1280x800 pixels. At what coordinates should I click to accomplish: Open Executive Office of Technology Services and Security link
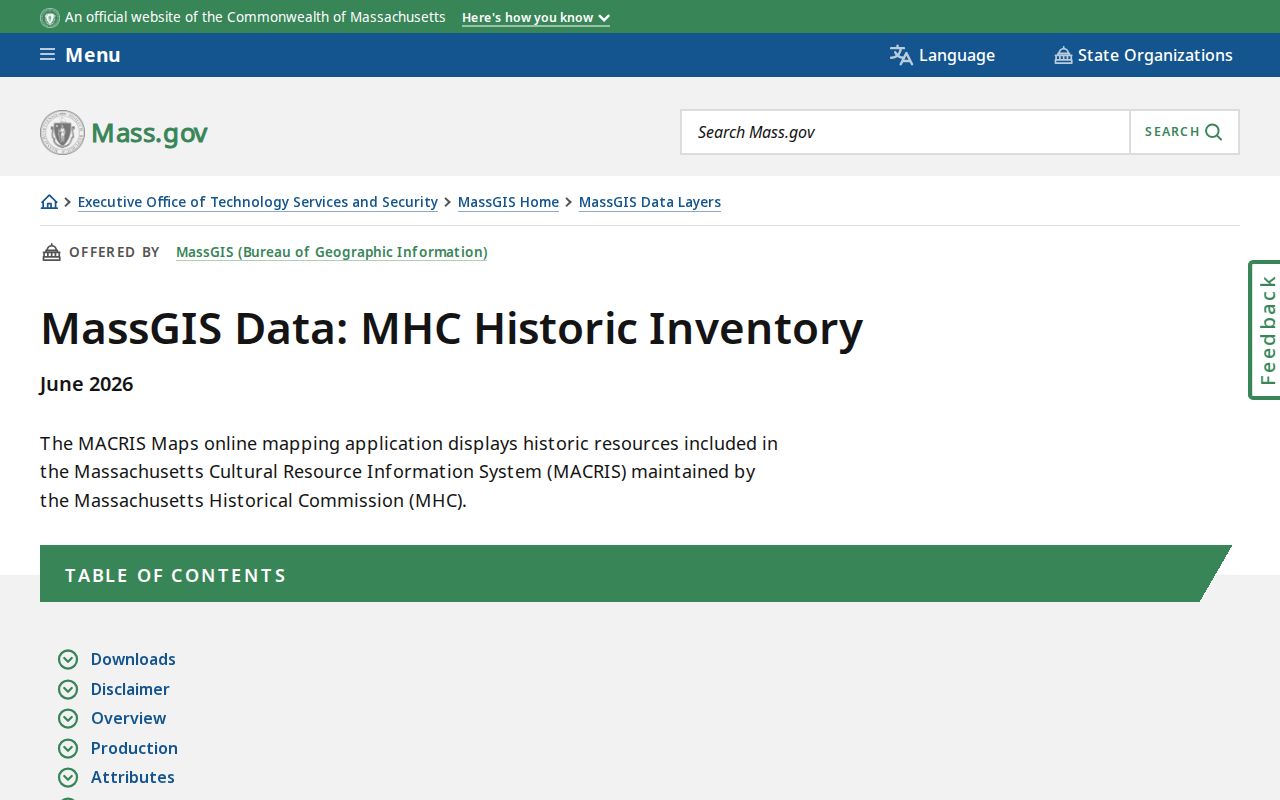click(258, 202)
